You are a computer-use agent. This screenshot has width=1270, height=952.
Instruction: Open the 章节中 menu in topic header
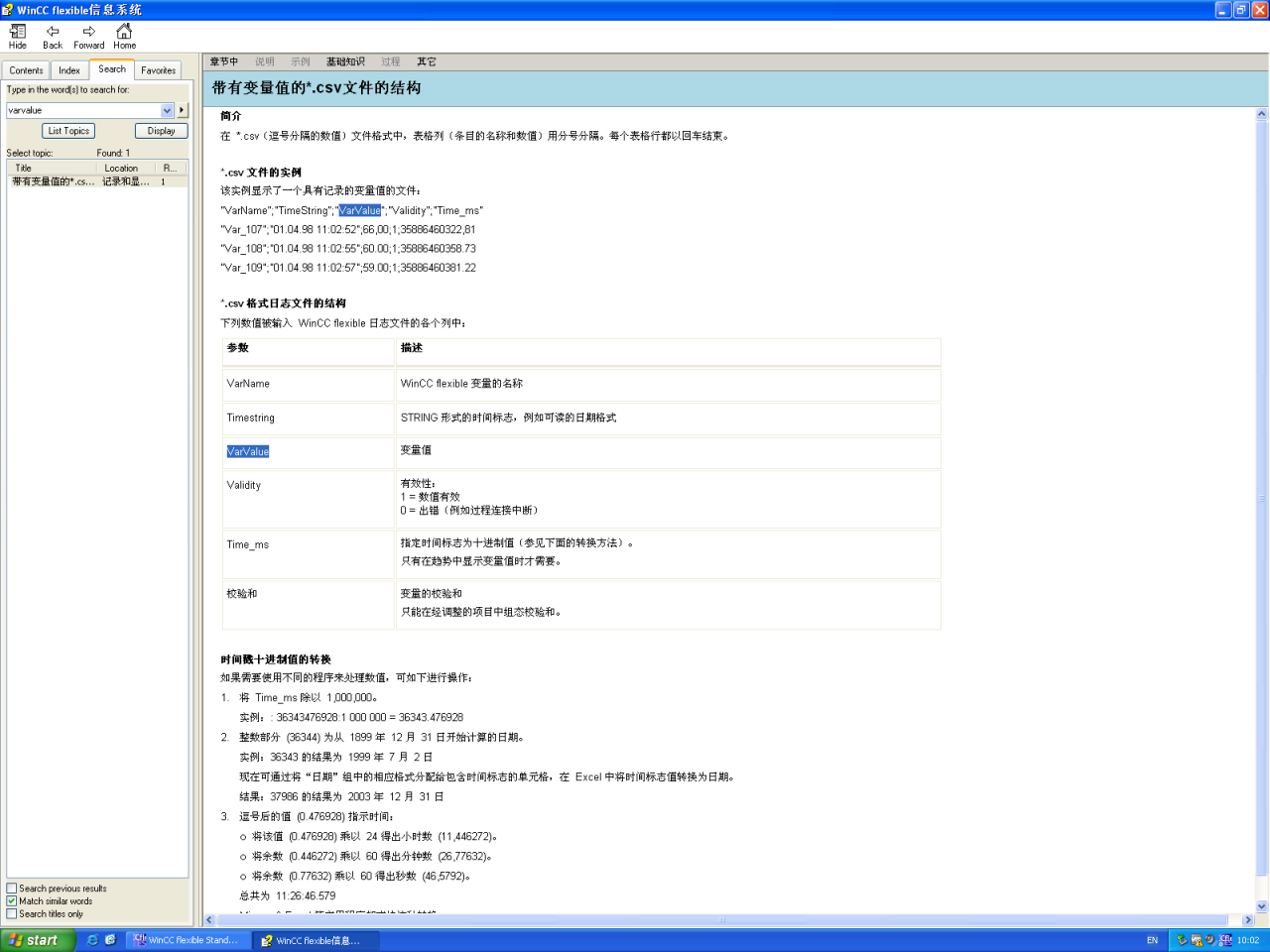[x=224, y=61]
